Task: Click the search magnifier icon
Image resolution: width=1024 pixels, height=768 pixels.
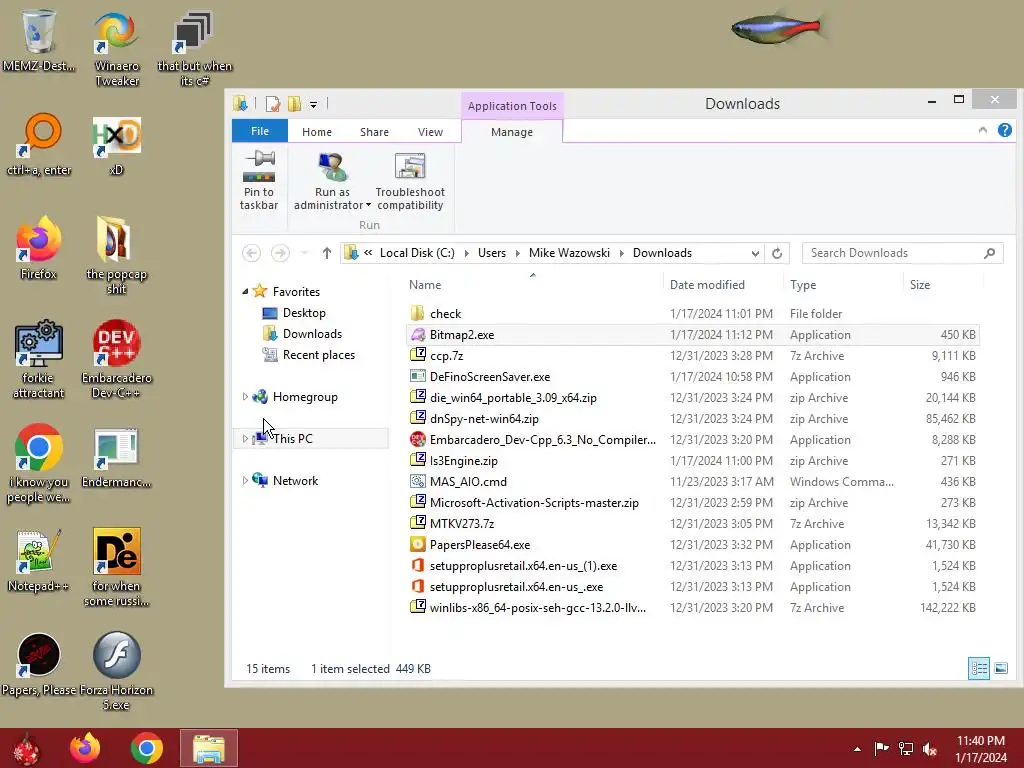Action: tap(989, 253)
